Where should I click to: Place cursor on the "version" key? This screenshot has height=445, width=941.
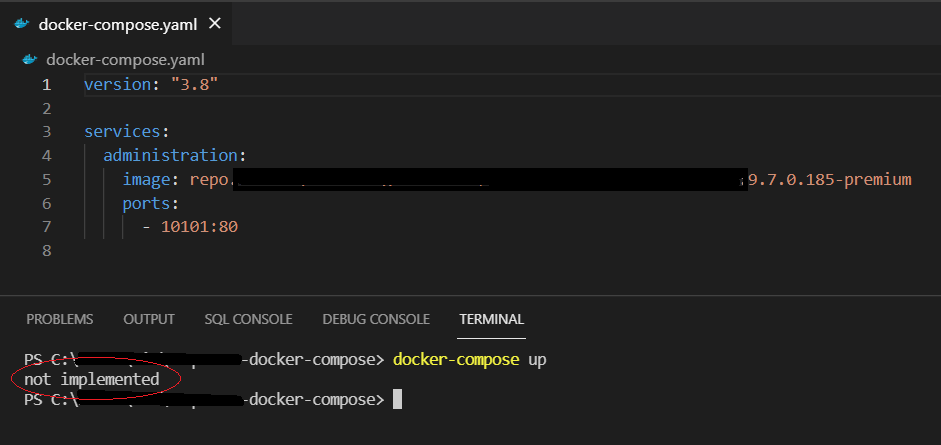(x=113, y=85)
